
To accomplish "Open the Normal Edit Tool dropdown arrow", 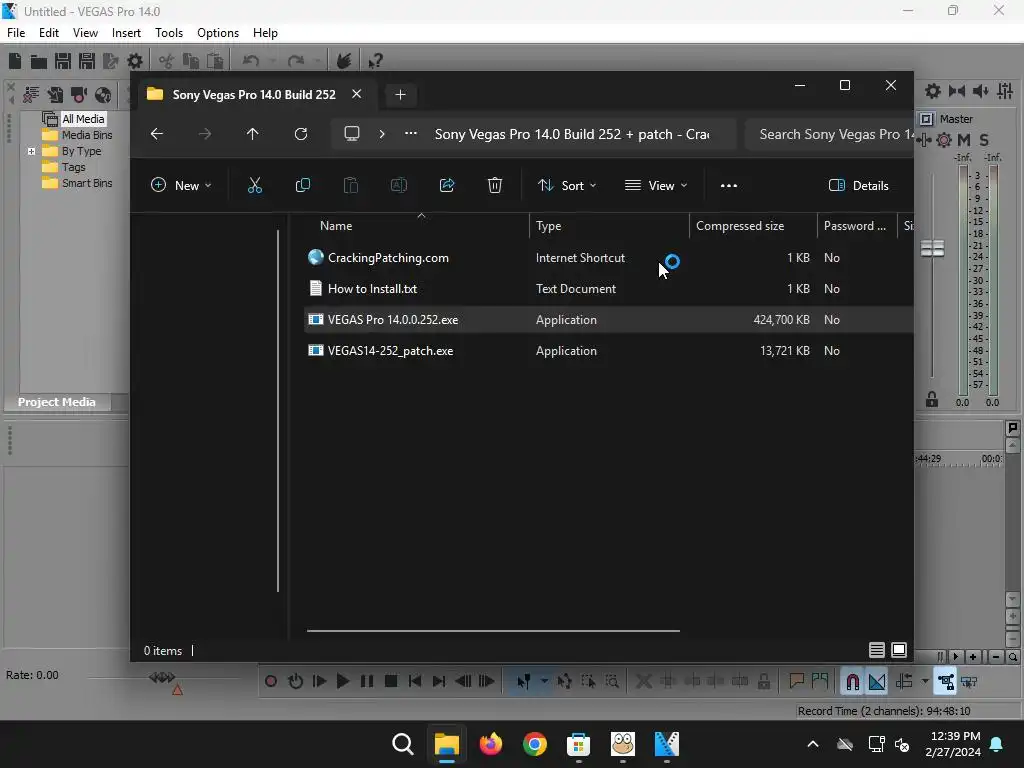I will tap(544, 682).
